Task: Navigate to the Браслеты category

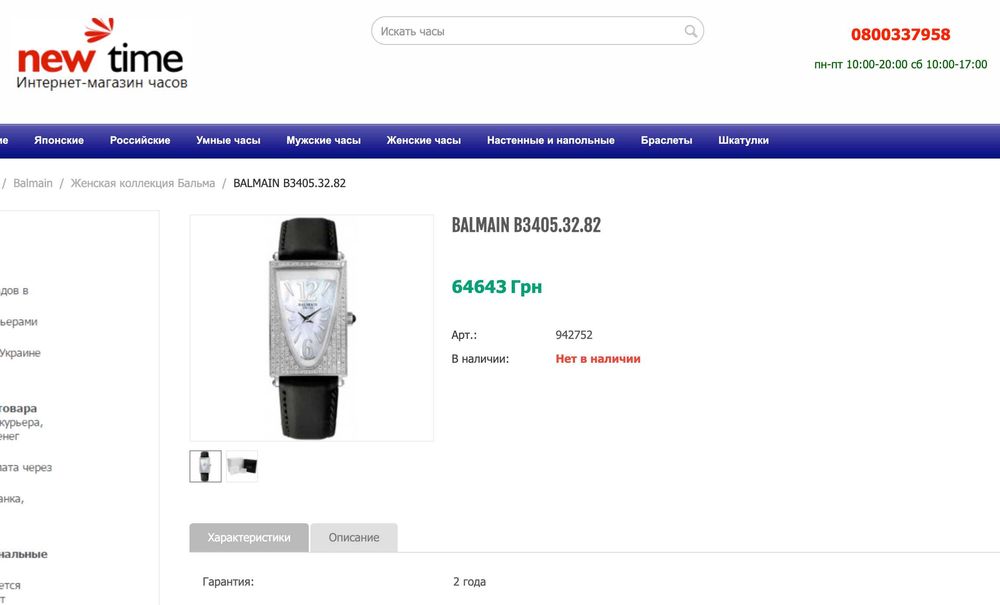Action: [x=666, y=141]
